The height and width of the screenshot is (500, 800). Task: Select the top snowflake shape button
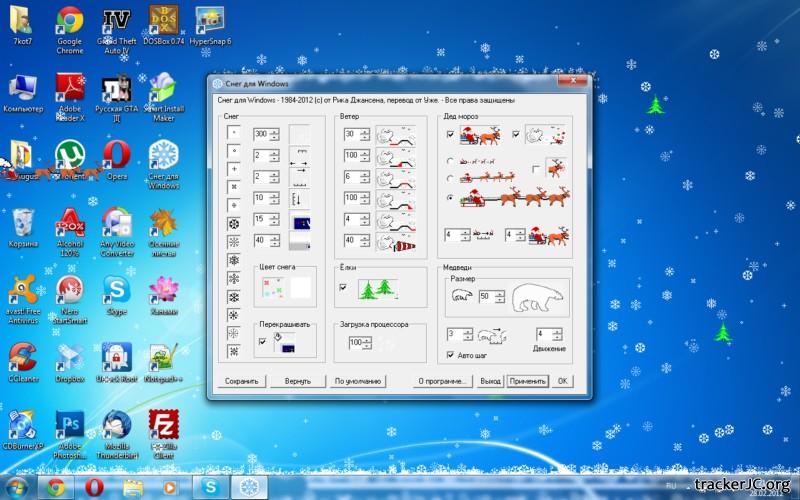click(x=234, y=132)
